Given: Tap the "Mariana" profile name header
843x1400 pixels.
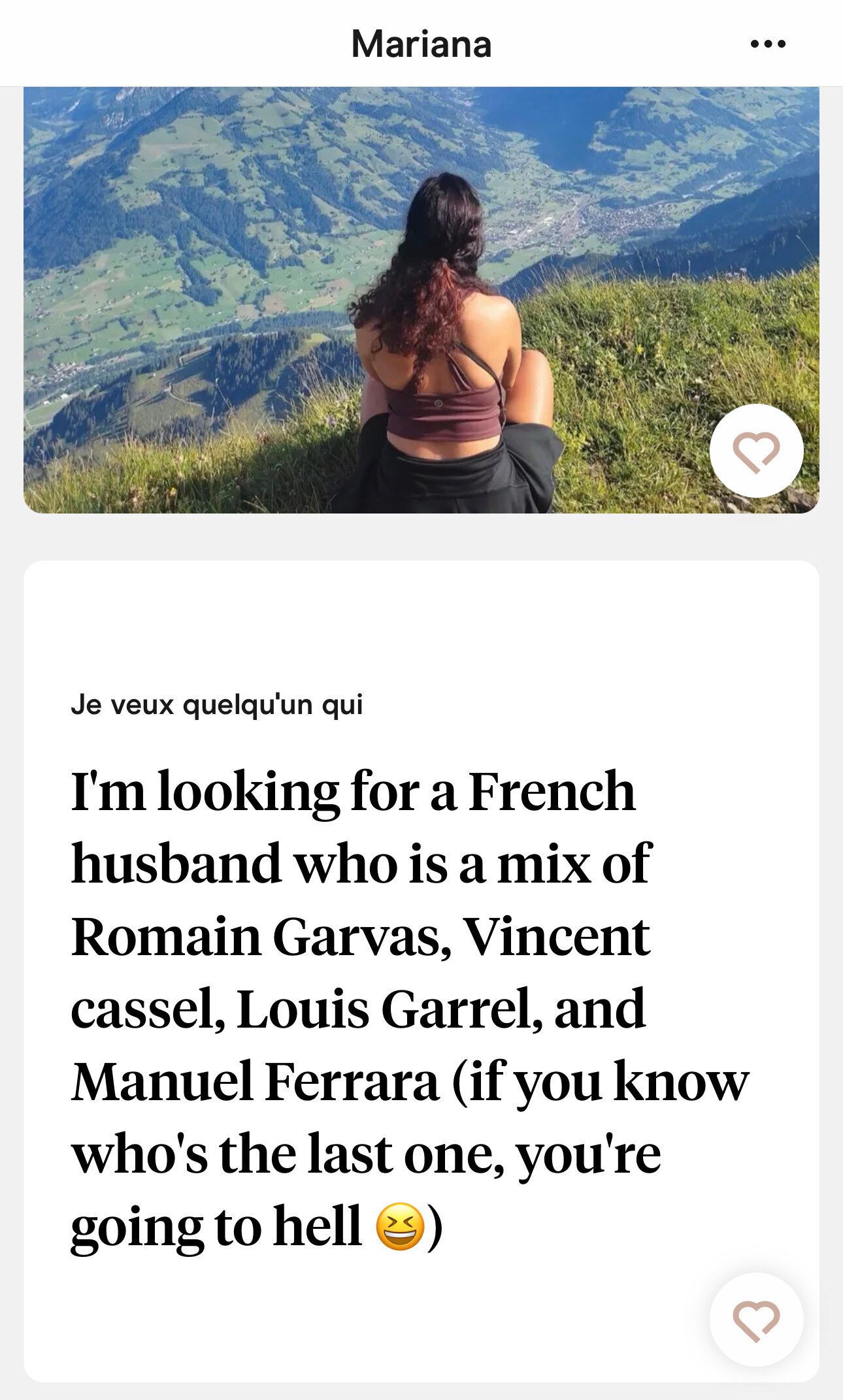Looking at the screenshot, I should point(421,44).
